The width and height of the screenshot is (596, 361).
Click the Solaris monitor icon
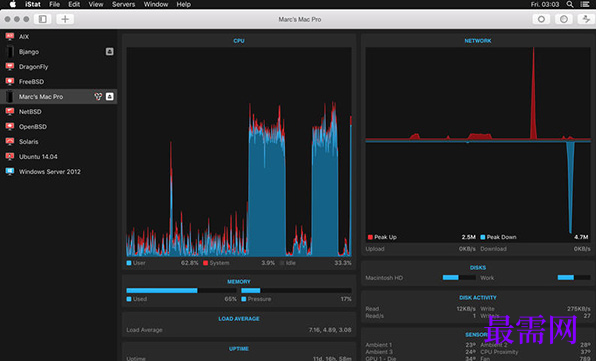click(x=10, y=141)
